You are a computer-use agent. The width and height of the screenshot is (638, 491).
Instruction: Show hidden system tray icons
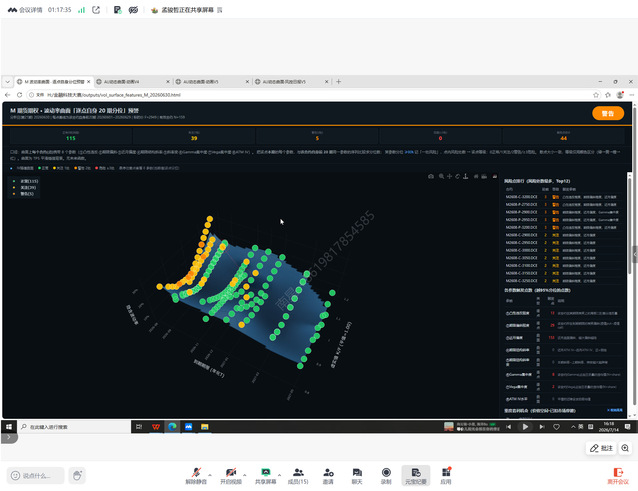pos(573,427)
